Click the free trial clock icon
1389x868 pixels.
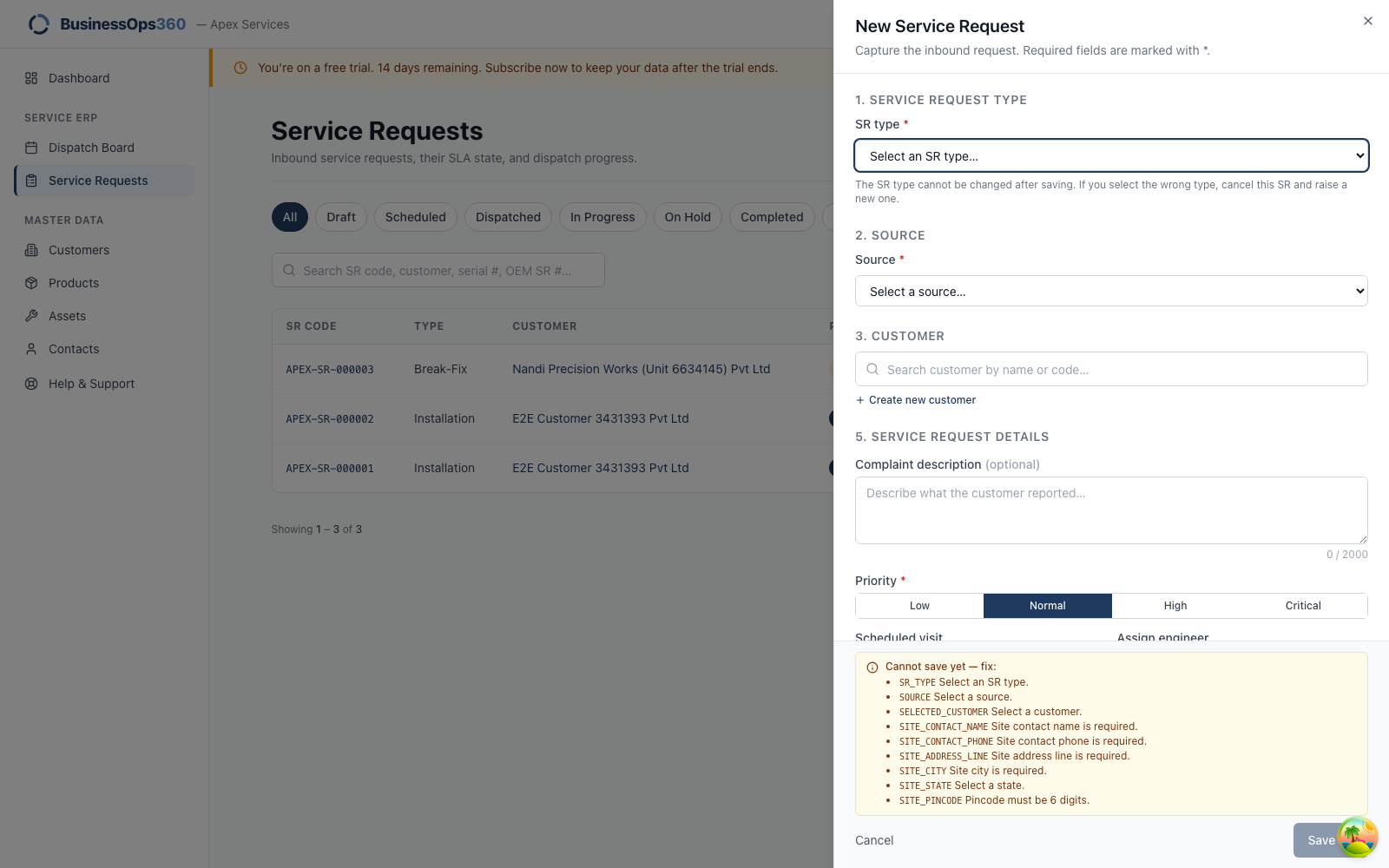240,68
